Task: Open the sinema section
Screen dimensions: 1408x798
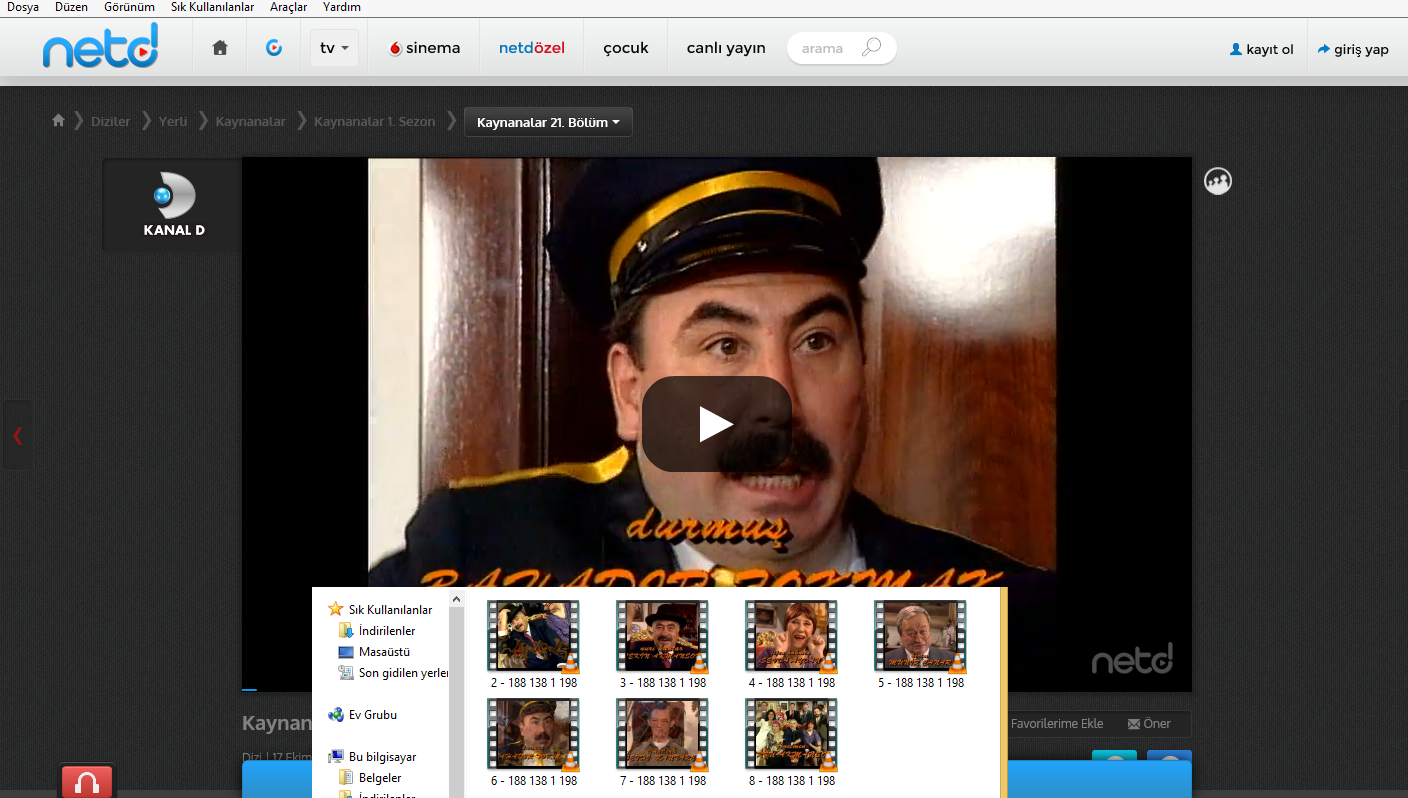Action: click(x=424, y=48)
